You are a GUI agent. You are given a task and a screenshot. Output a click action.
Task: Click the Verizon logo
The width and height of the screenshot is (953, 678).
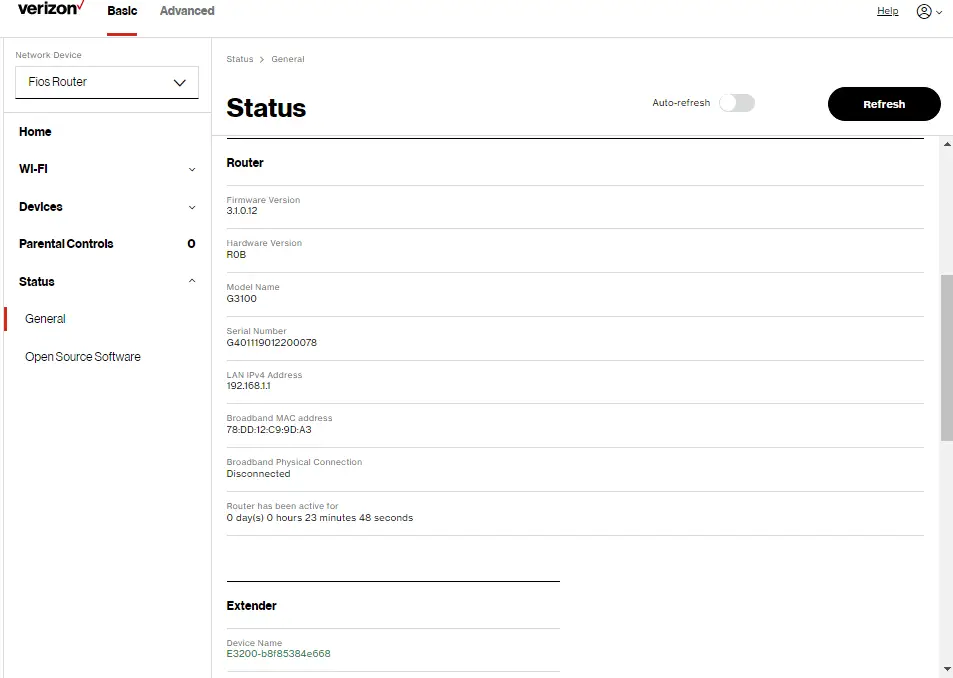point(49,9)
